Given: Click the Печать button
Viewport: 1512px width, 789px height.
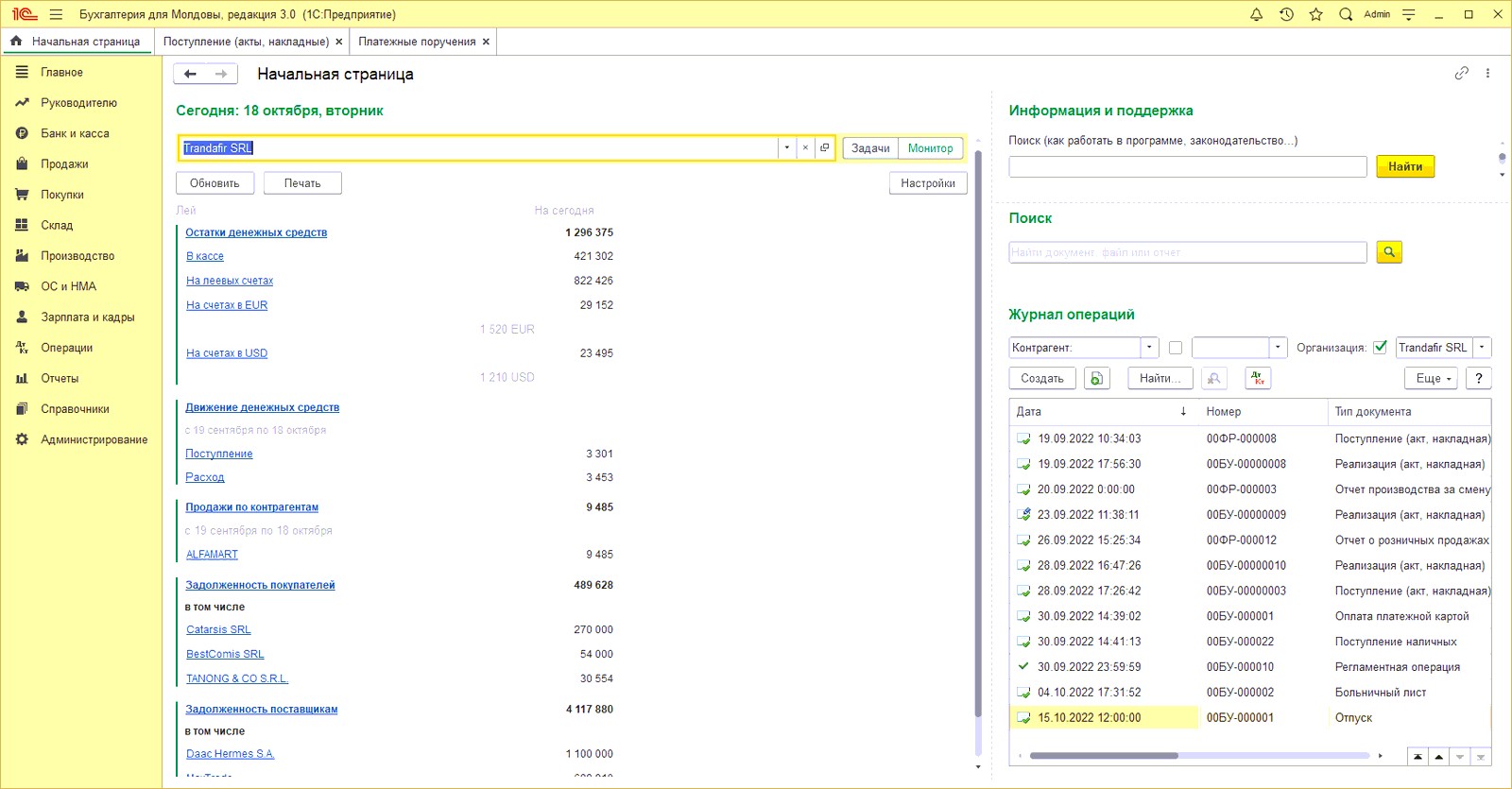Looking at the screenshot, I should 302,183.
